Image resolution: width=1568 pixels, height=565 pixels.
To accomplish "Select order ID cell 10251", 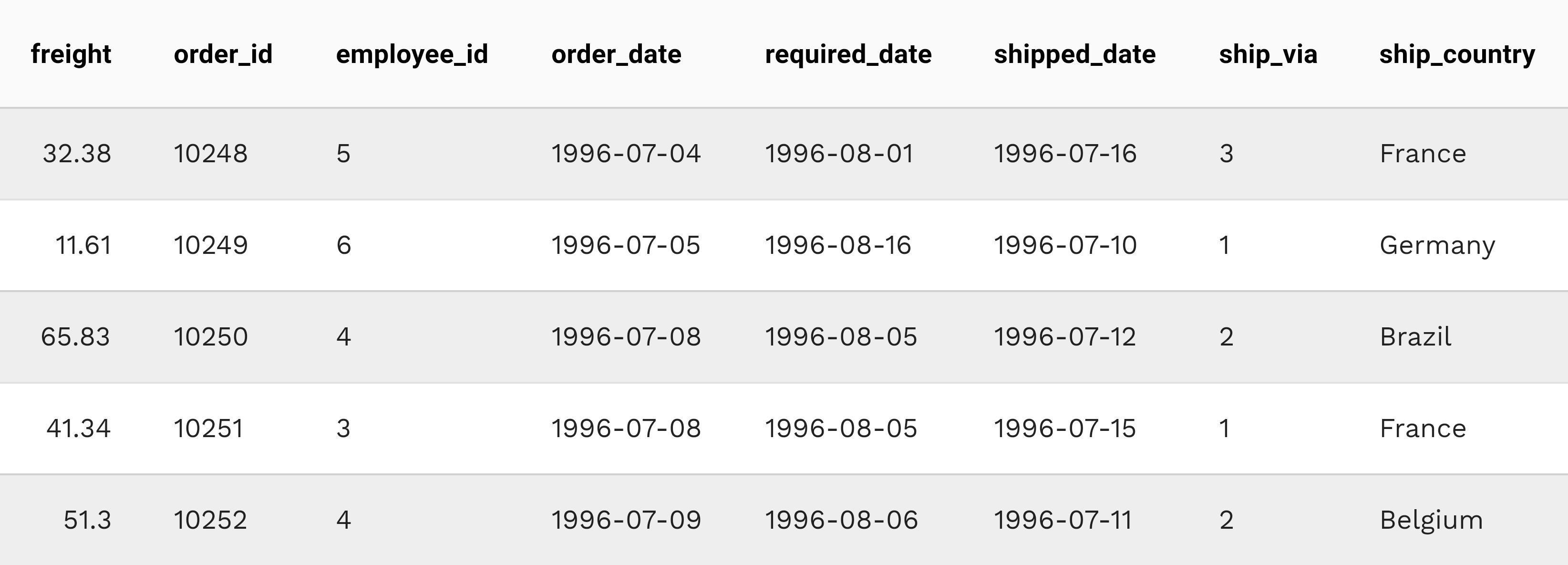I will [208, 429].
